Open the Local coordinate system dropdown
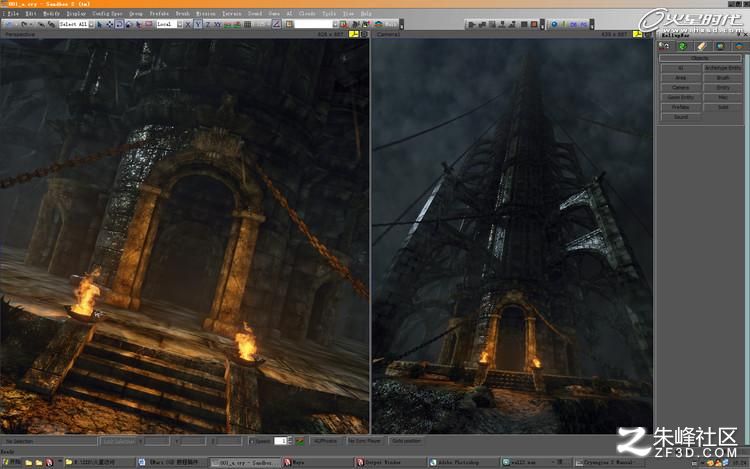Screen dimensions: 750x469 [x=180, y=24]
